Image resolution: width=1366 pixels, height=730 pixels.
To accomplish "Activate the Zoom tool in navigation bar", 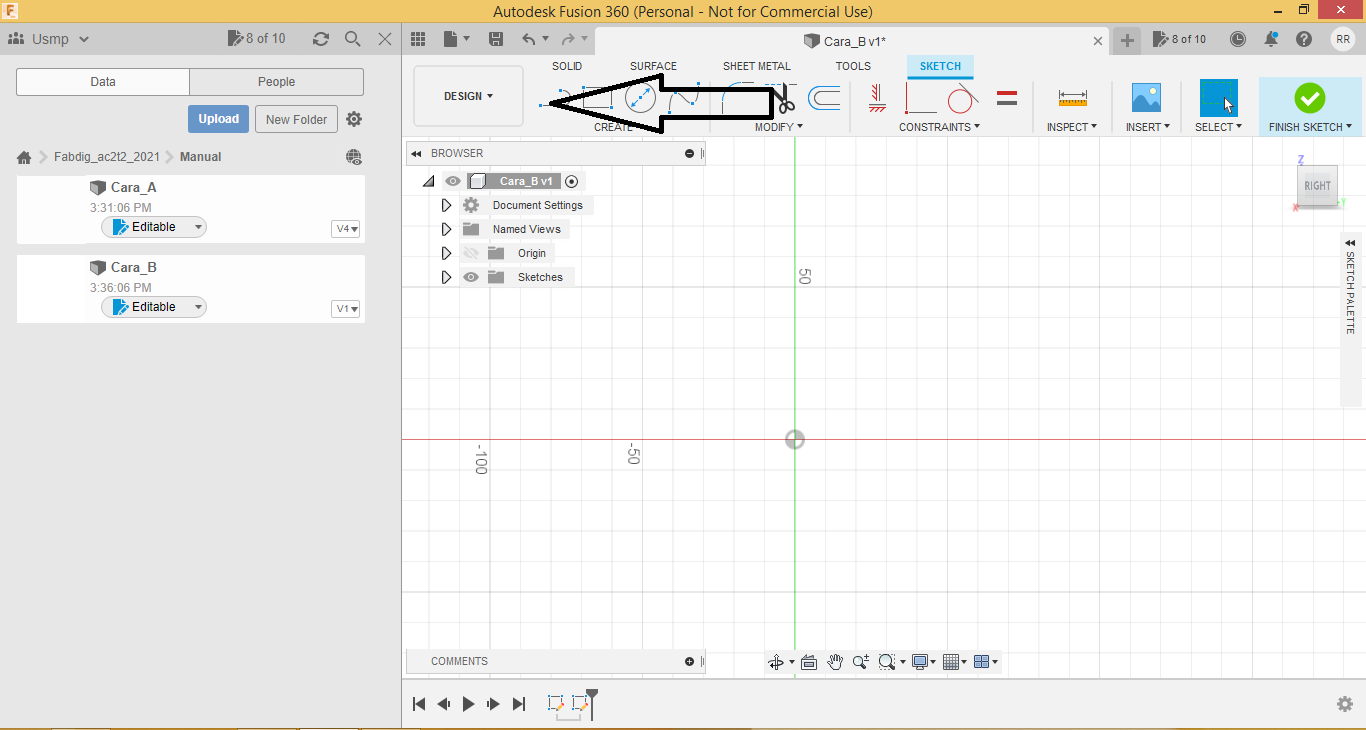I will point(860,662).
